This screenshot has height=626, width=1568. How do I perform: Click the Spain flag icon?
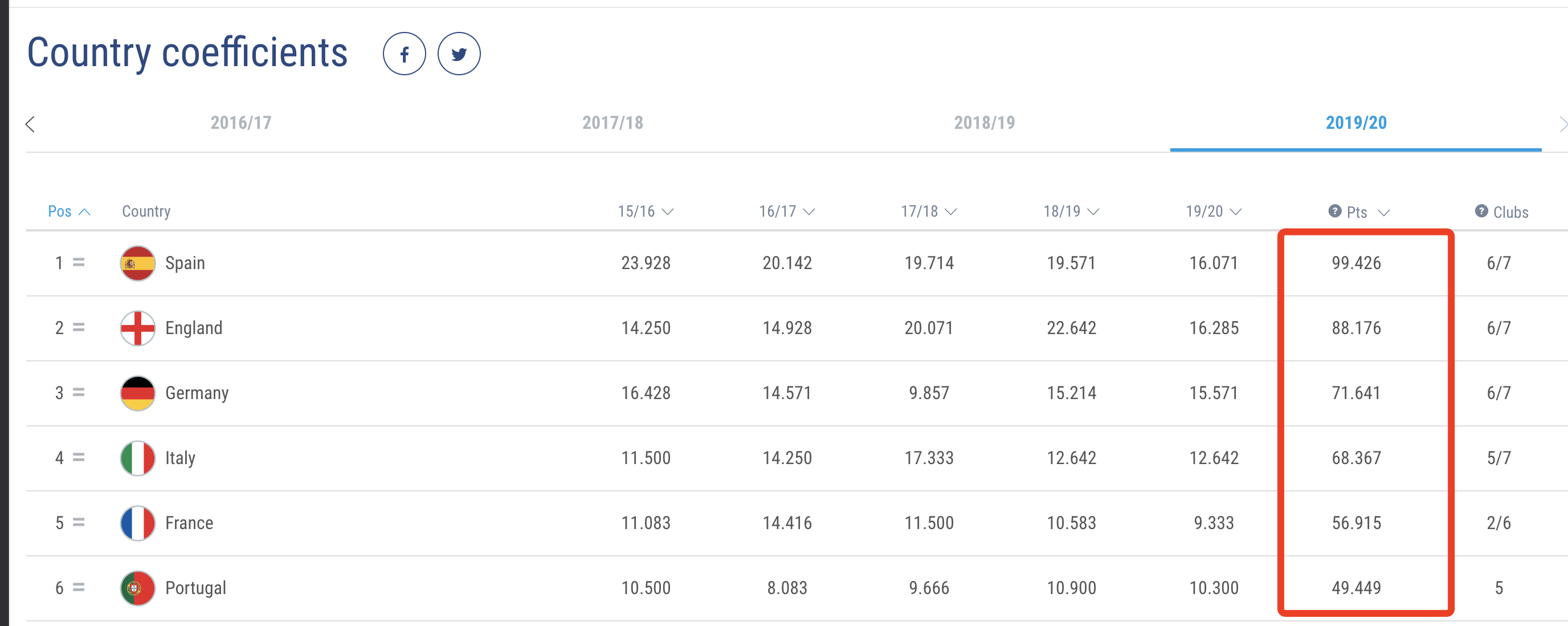(x=137, y=263)
